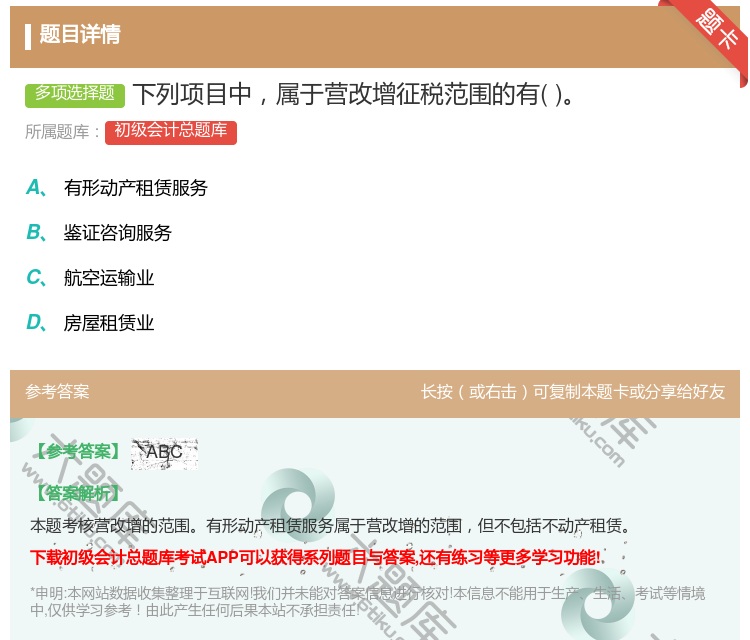Open the 初级会计总题库 question bank tag
Image resolution: width=750 pixels, height=640 pixels.
[171, 132]
